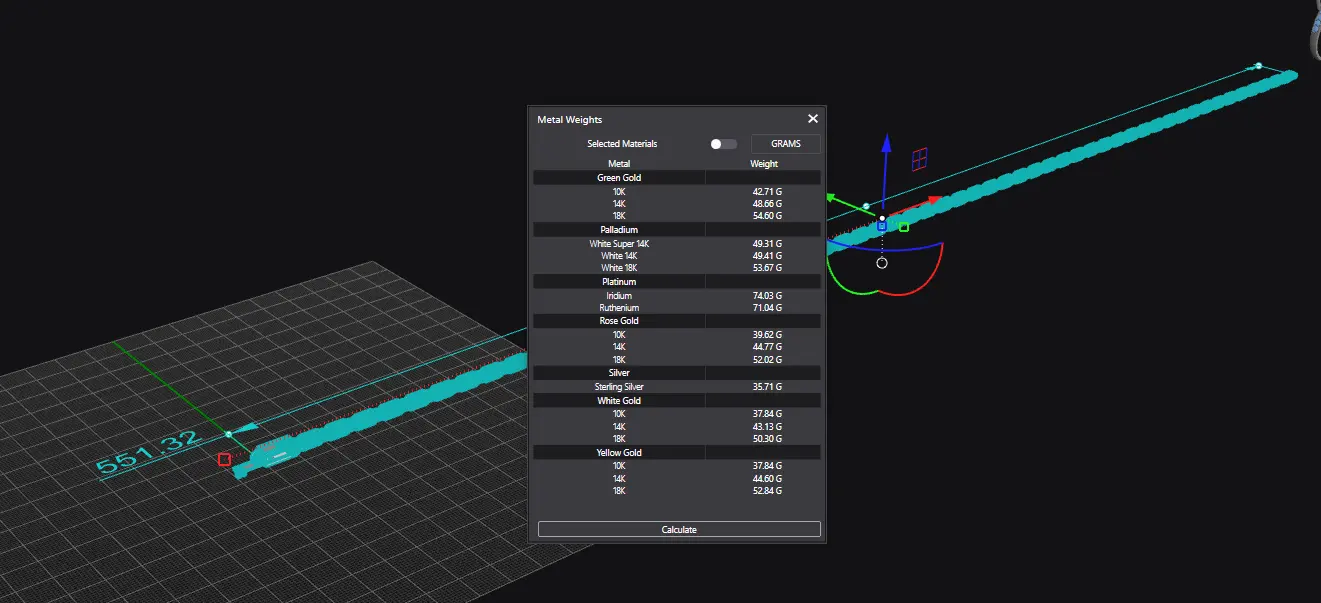Toggle the Selected Materials switch

coord(723,144)
